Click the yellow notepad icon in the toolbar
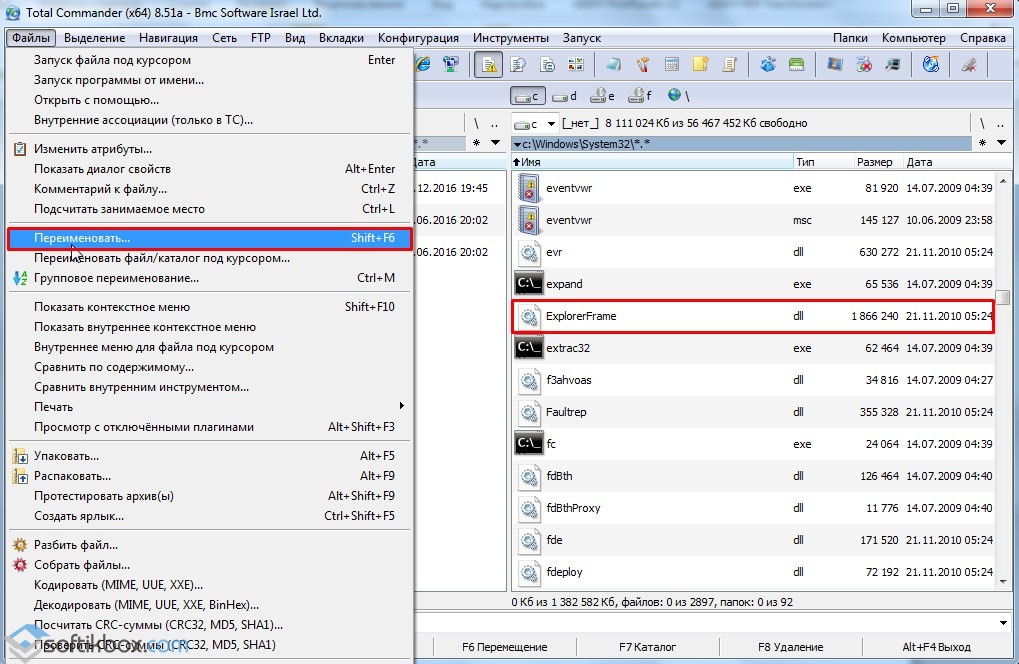This screenshot has height=664, width=1019. (x=701, y=65)
